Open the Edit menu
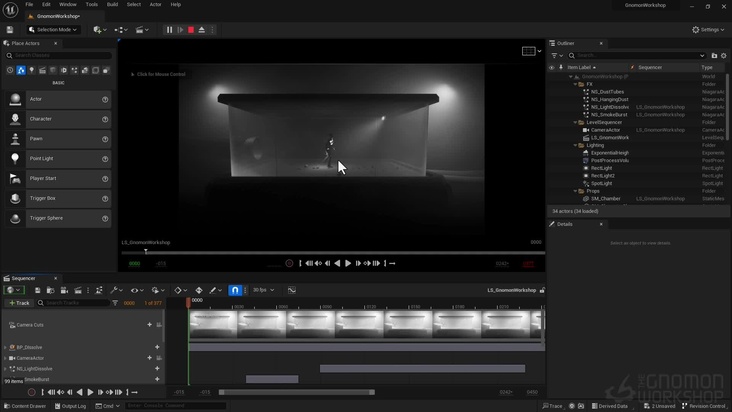Screen dimensions: 732x412 click(46, 5)
